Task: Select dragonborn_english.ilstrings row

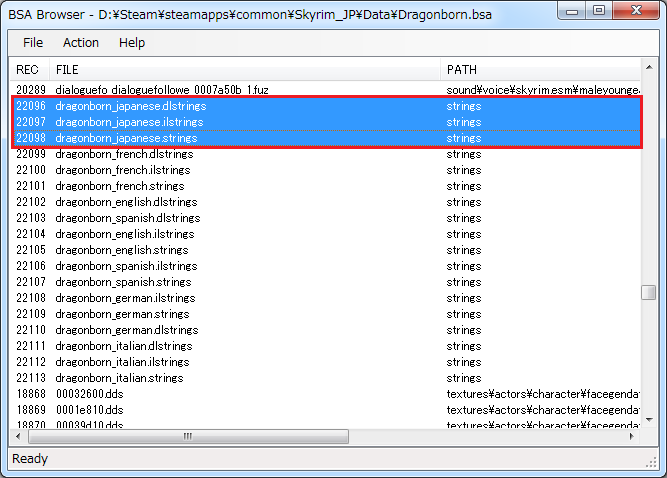Action: [x=325, y=234]
